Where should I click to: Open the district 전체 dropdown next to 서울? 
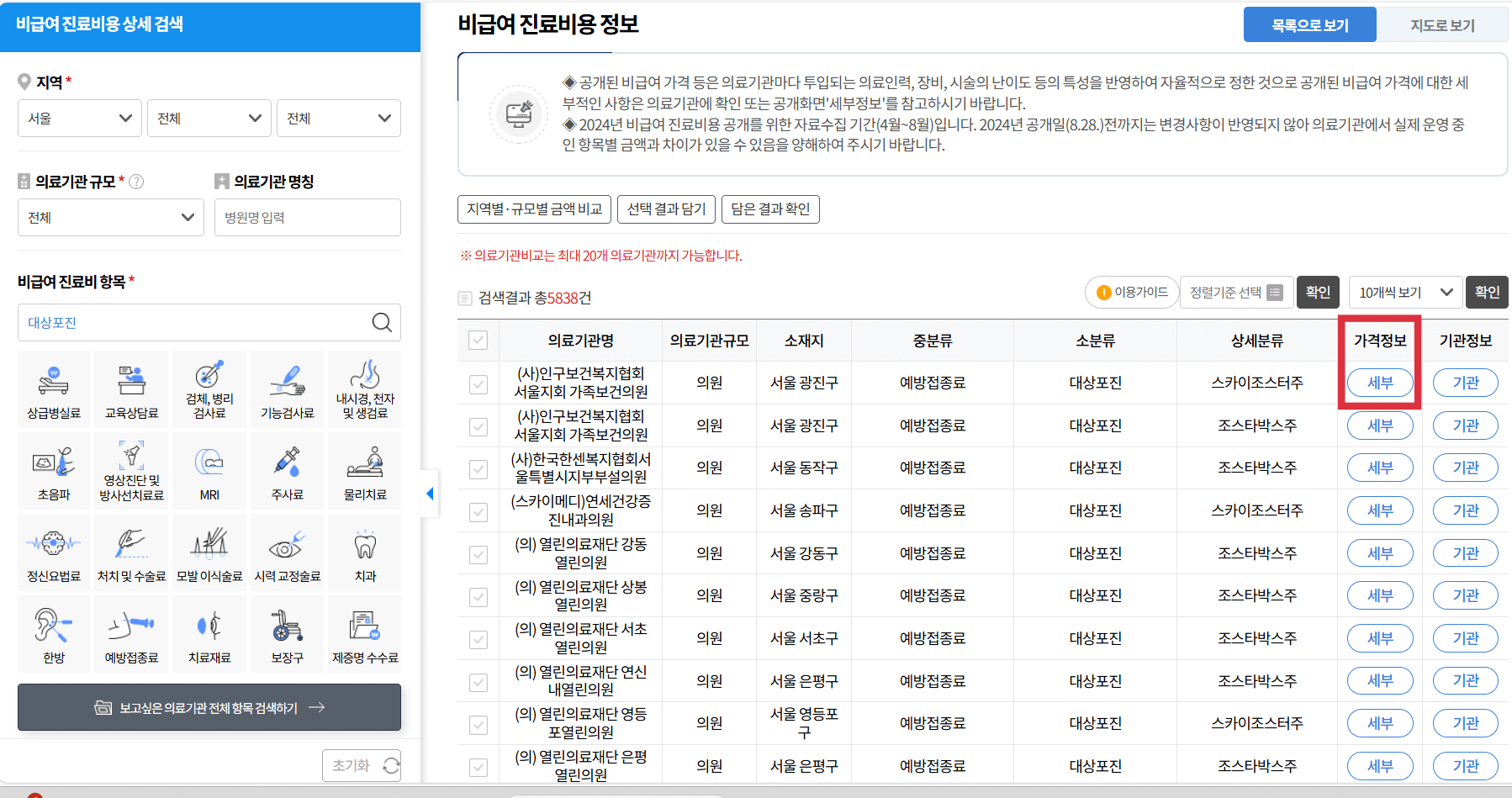pos(209,118)
